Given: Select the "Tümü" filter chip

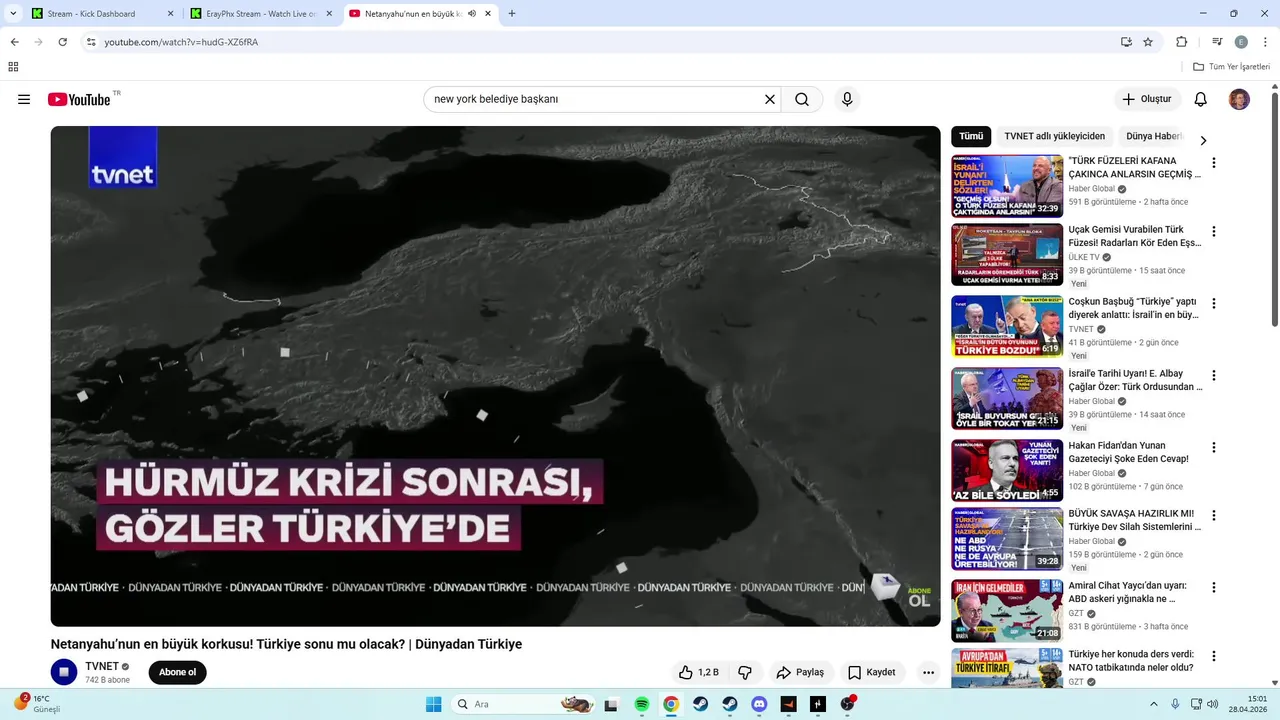Looking at the screenshot, I should click(971, 136).
